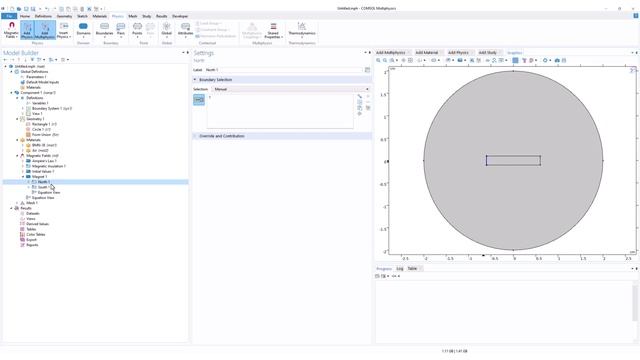The image size is (640, 360).
Task: Open the Pairs ribbon button
Action: point(121,30)
